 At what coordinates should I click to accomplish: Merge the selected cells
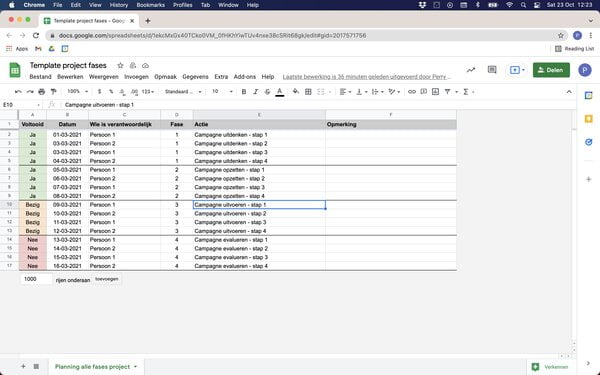pos(321,92)
